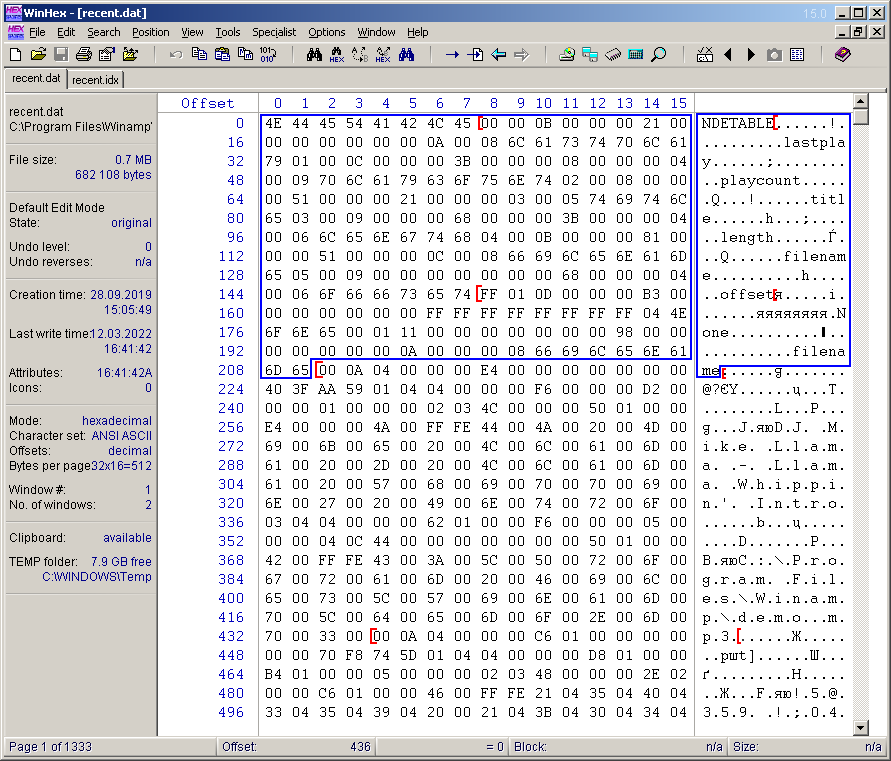Click the Offset column header
Image resolution: width=891 pixels, height=761 pixels.
[x=207, y=103]
